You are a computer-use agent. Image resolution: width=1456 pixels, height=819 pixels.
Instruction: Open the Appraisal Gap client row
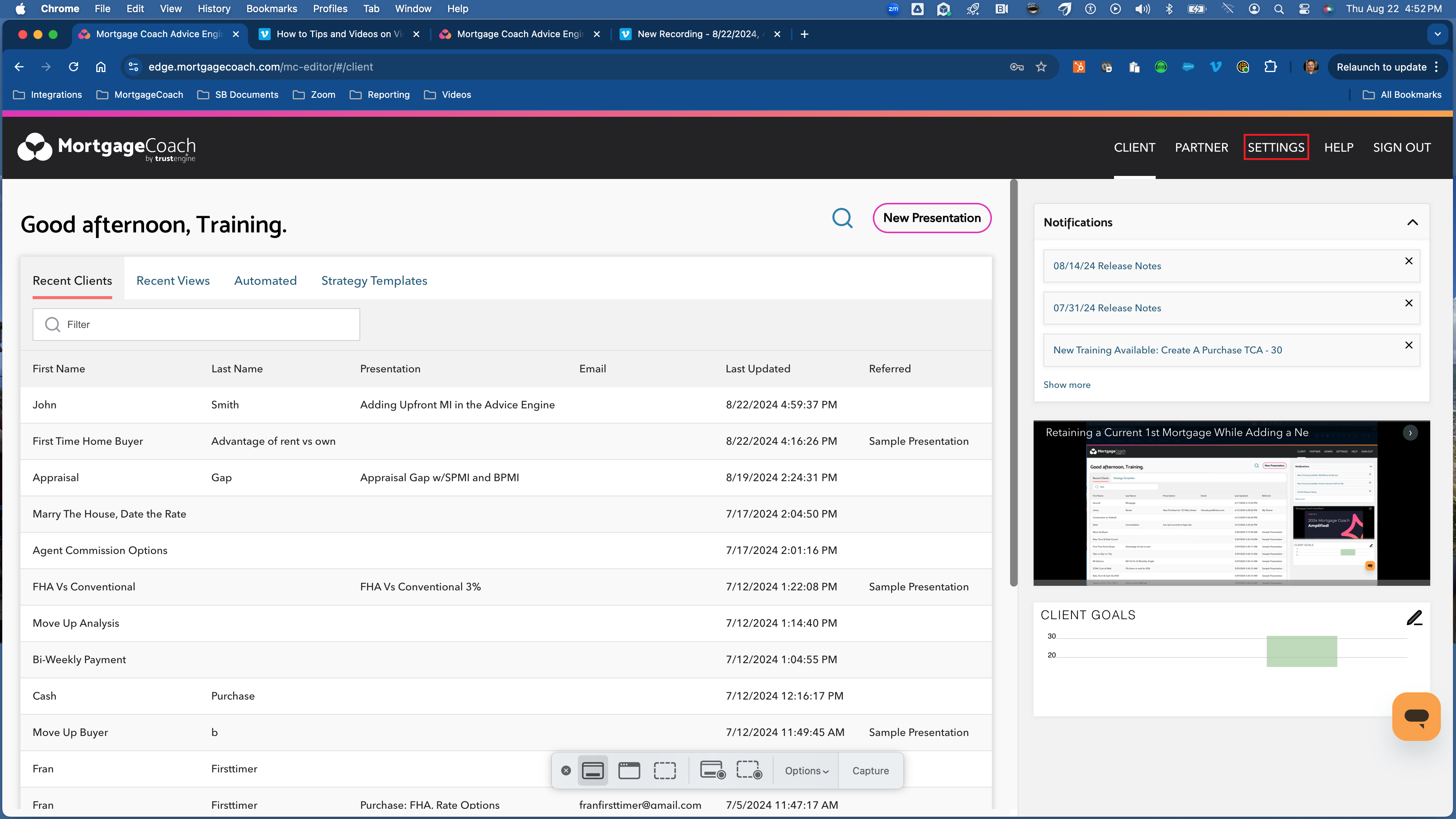point(506,478)
